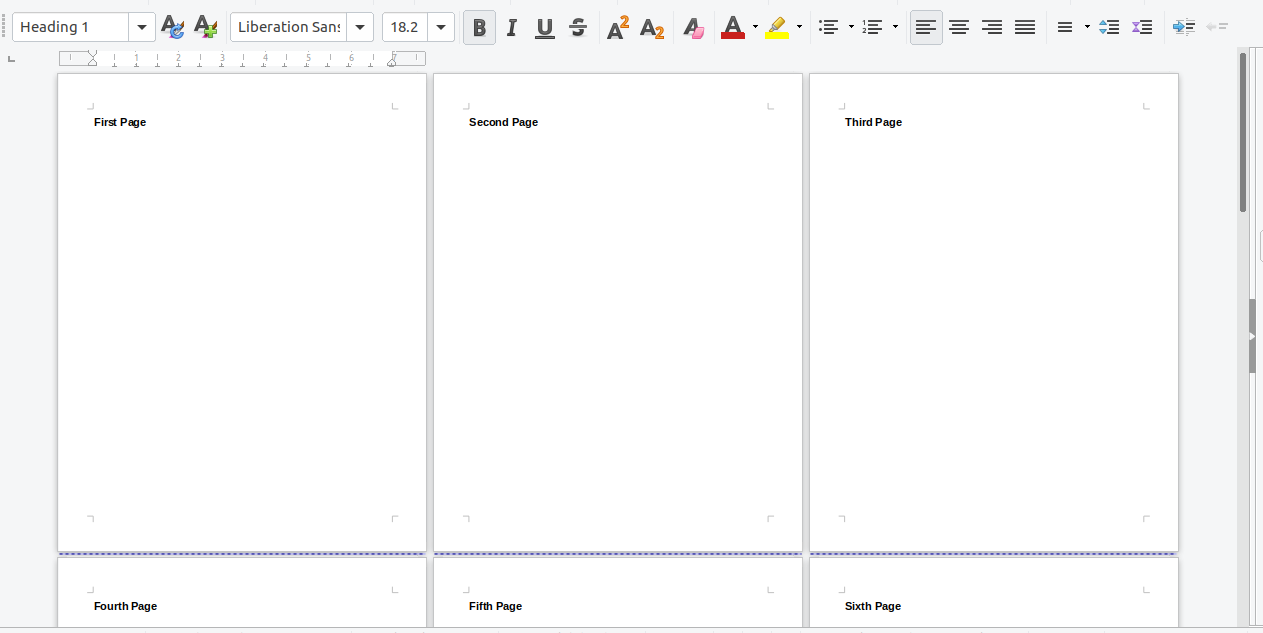Italicize the selected text
The image size is (1263, 633).
point(511,27)
